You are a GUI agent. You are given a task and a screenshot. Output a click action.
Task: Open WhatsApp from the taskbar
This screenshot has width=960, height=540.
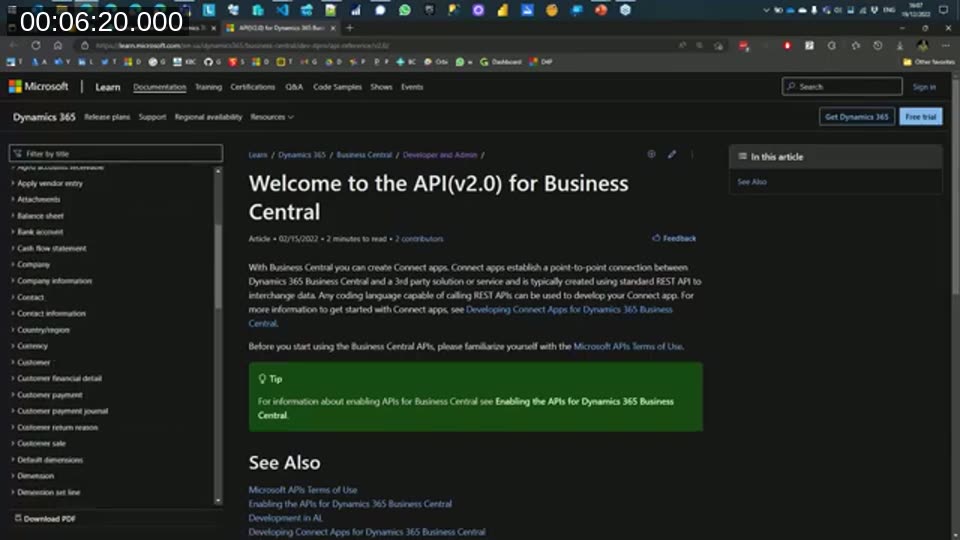405,10
